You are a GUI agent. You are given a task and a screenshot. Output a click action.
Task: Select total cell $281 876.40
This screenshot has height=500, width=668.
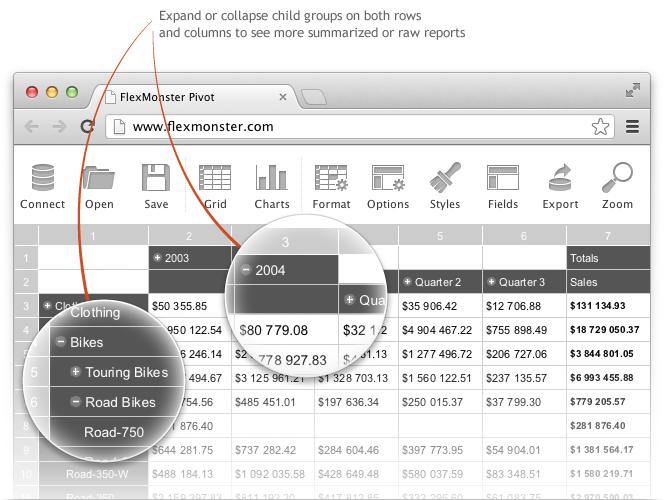[608, 426]
